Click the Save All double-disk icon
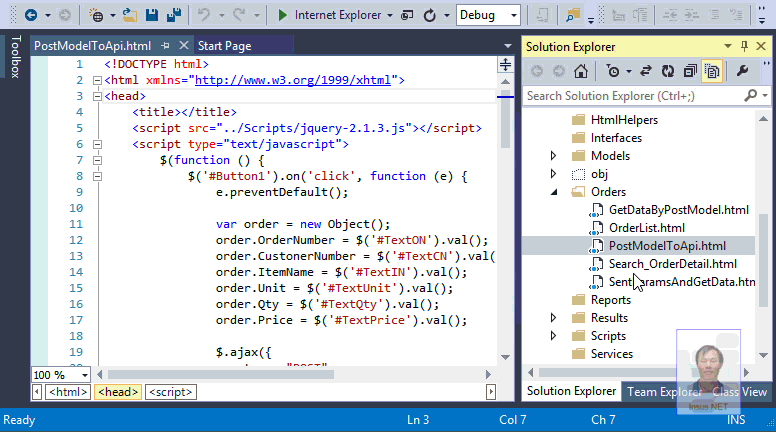 click(x=174, y=15)
